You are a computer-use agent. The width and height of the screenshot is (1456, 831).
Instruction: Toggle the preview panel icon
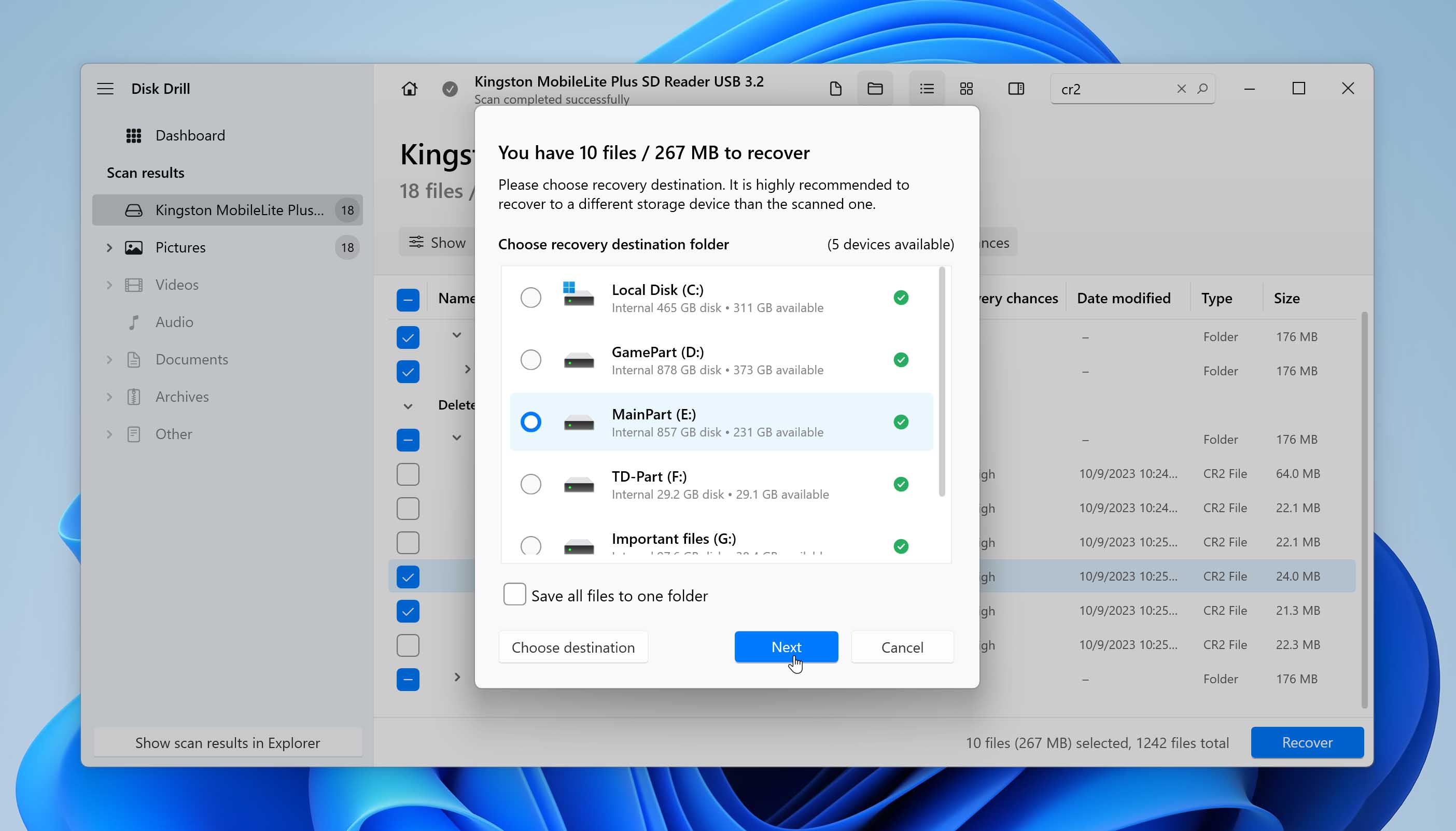1016,89
